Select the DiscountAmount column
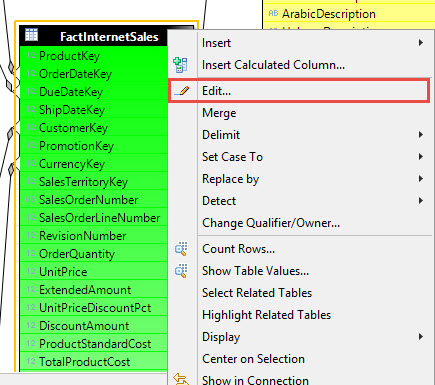435x385 pixels. (93, 325)
